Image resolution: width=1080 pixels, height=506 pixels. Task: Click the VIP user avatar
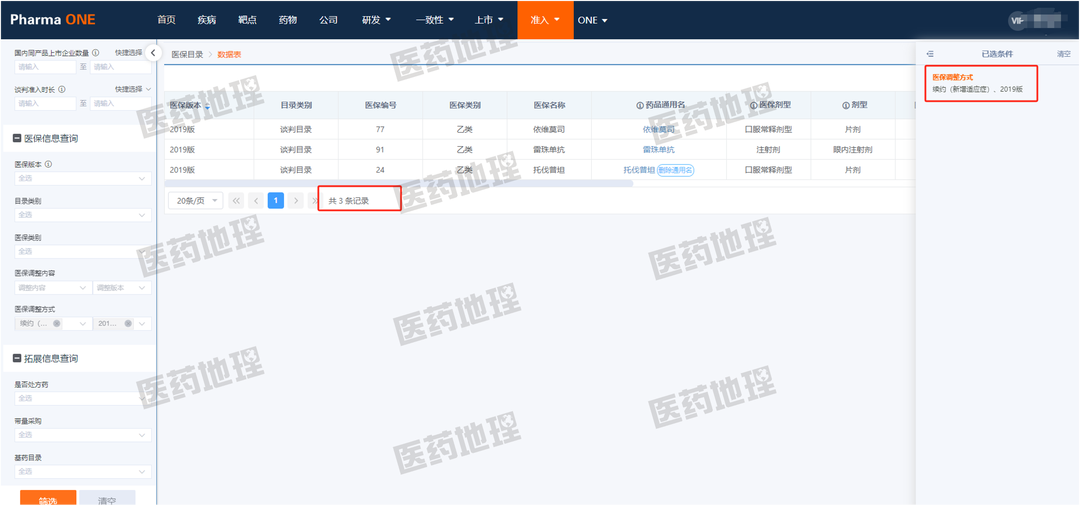(x=1019, y=20)
